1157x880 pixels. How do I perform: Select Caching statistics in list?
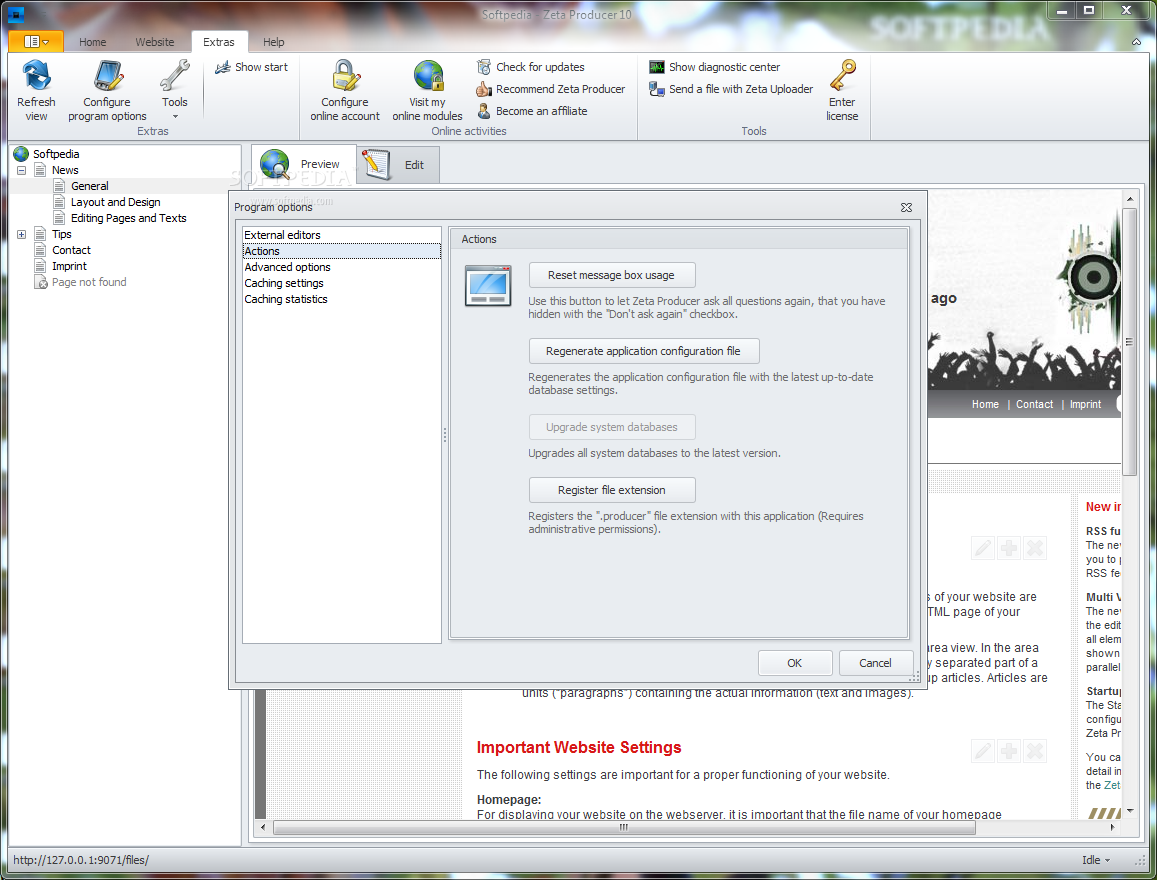(342, 299)
